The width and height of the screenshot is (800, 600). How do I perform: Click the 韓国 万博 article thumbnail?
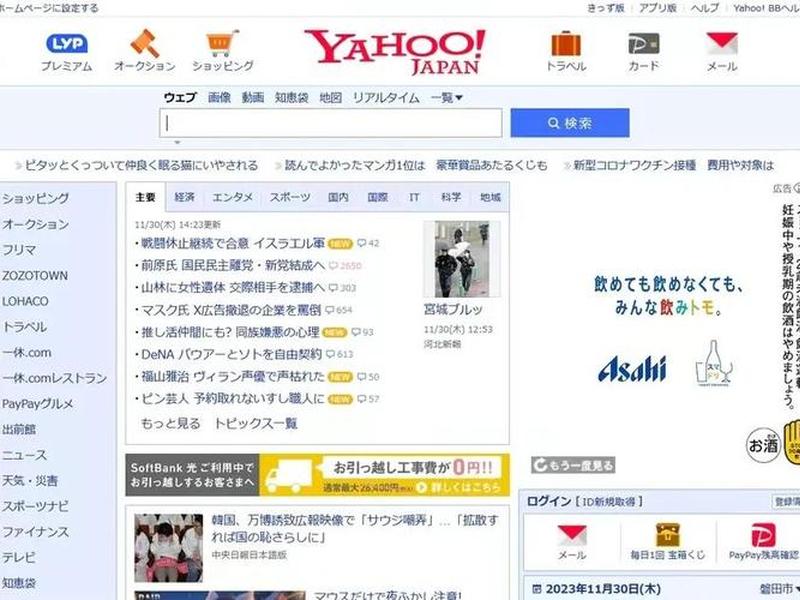coord(168,548)
